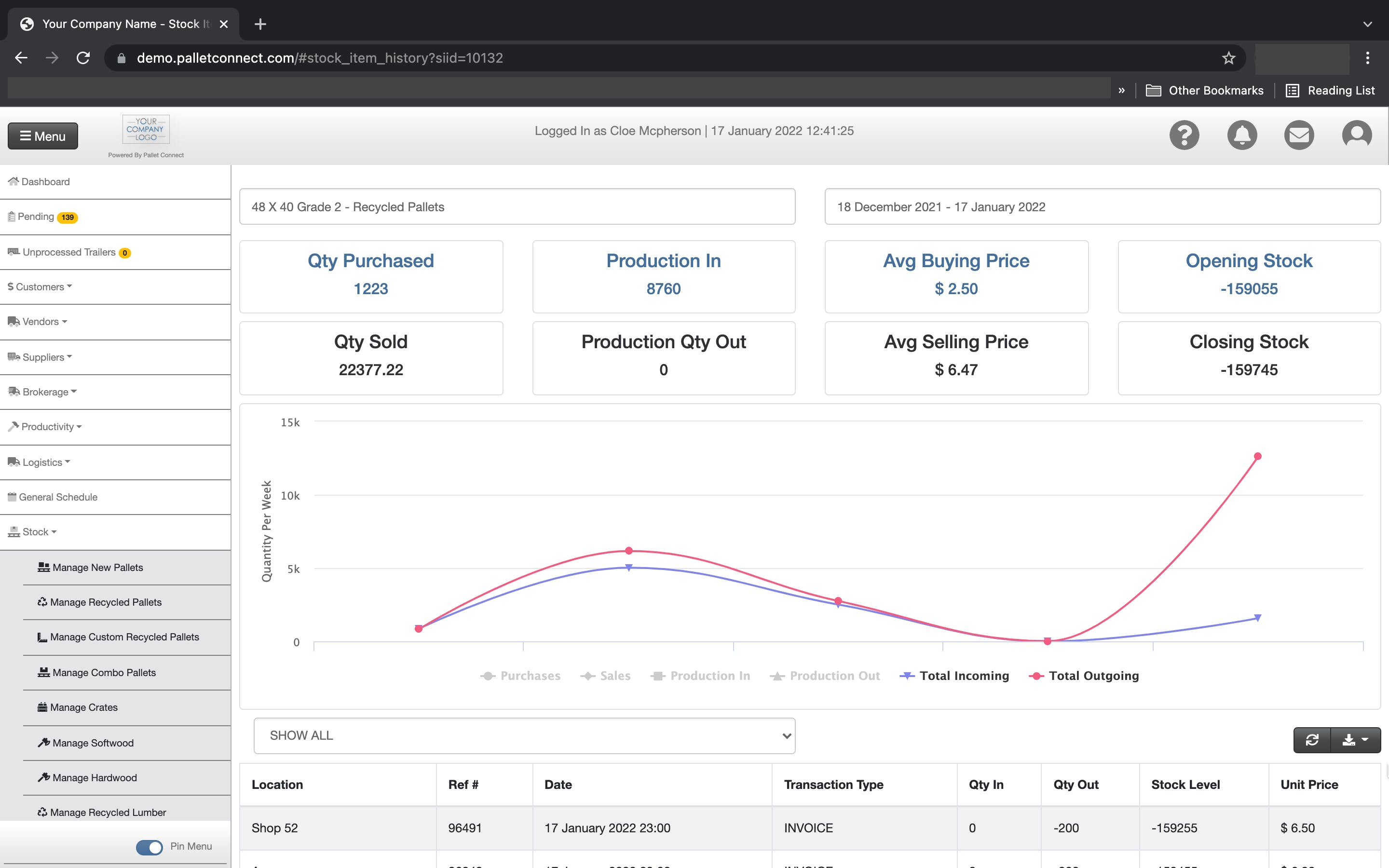Viewport: 1389px width, 868px height.
Task: Bookmark page with star icon
Action: point(1228,58)
